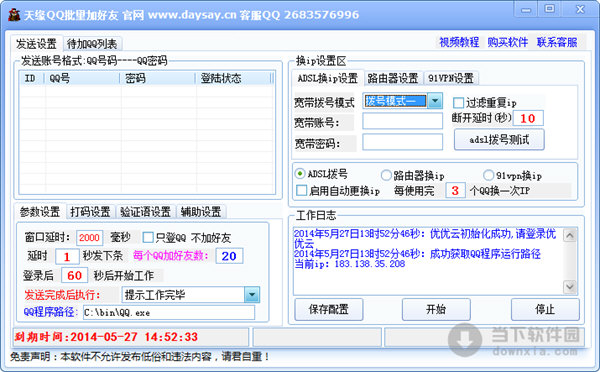Click 保存配置 button
Viewport: 600px width, 372px height.
point(329,309)
